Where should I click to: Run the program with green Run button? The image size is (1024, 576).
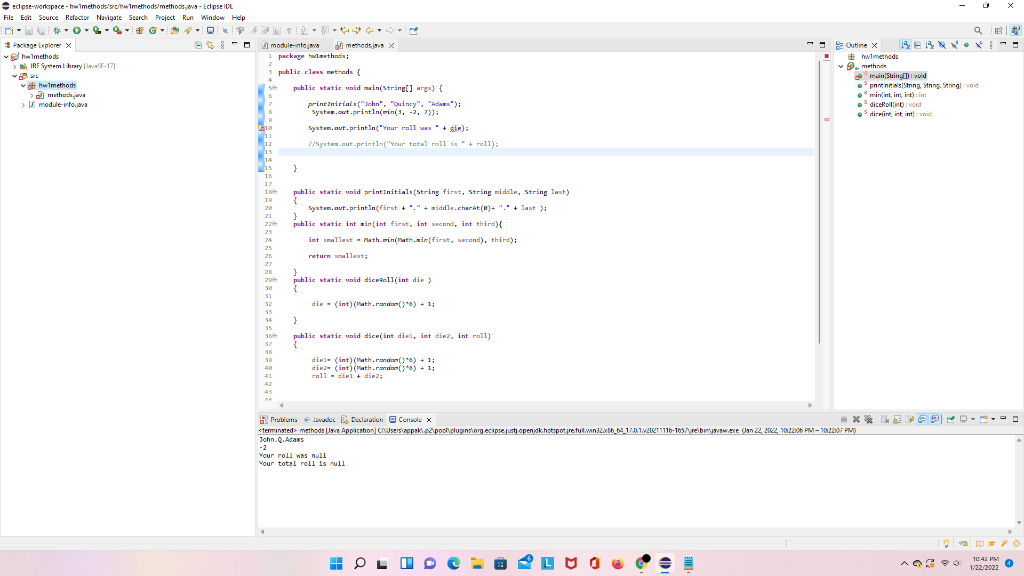(76, 30)
